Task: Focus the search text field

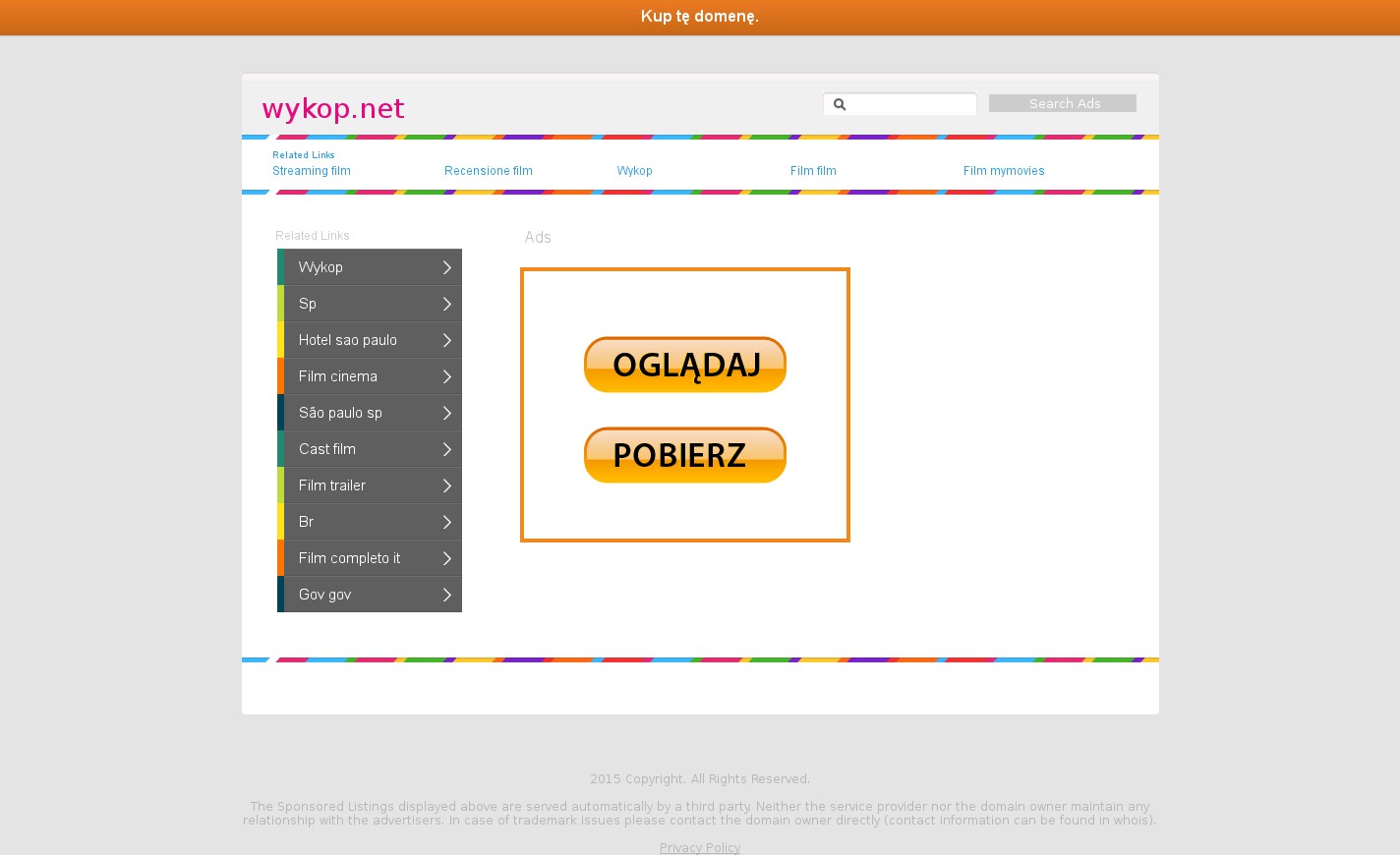Action: tap(910, 104)
